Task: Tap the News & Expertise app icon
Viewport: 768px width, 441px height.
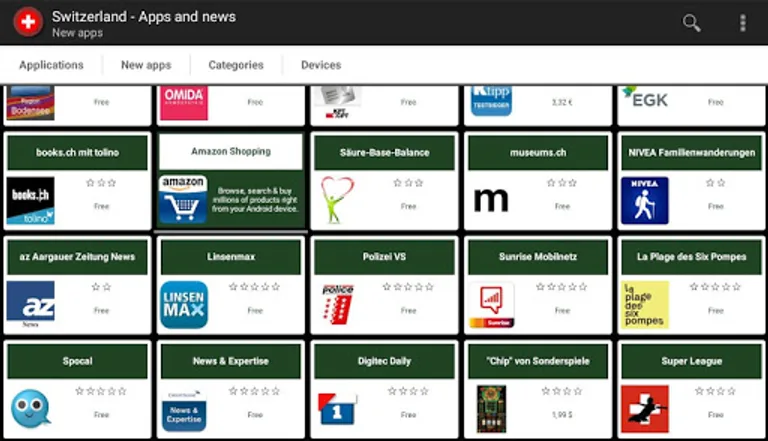Action: (x=184, y=411)
